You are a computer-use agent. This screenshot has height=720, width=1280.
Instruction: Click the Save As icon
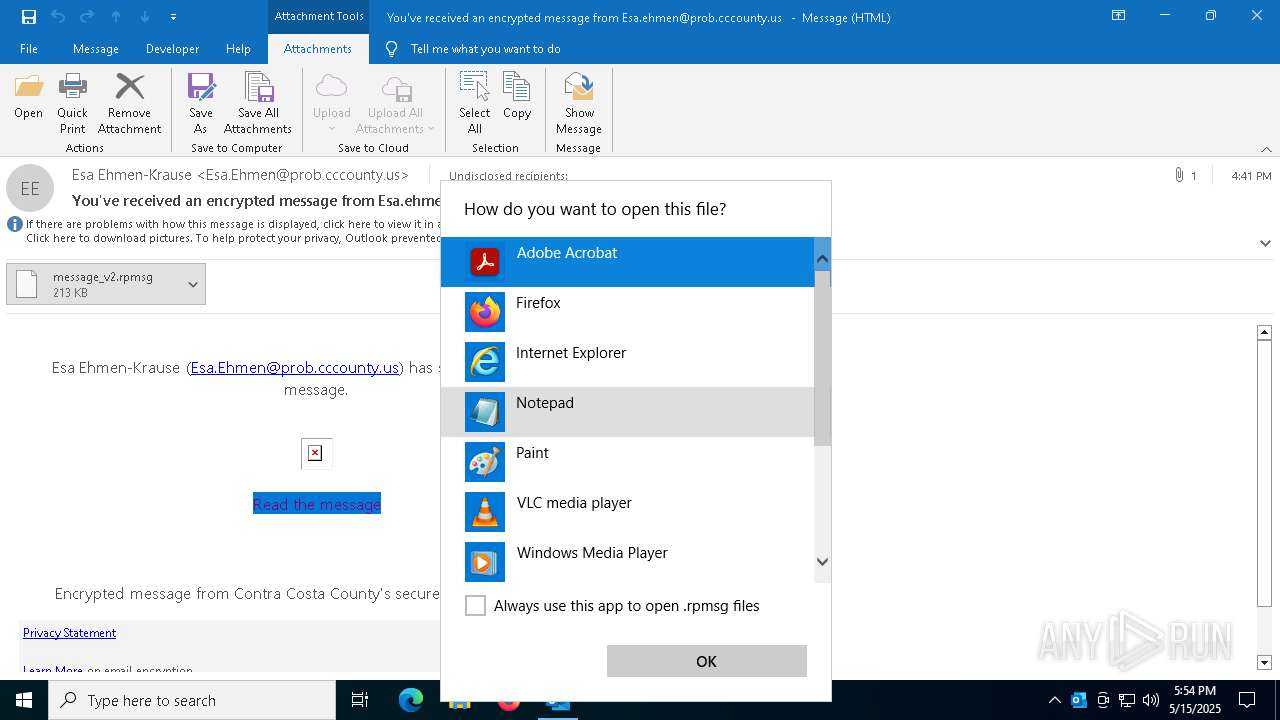[200, 104]
